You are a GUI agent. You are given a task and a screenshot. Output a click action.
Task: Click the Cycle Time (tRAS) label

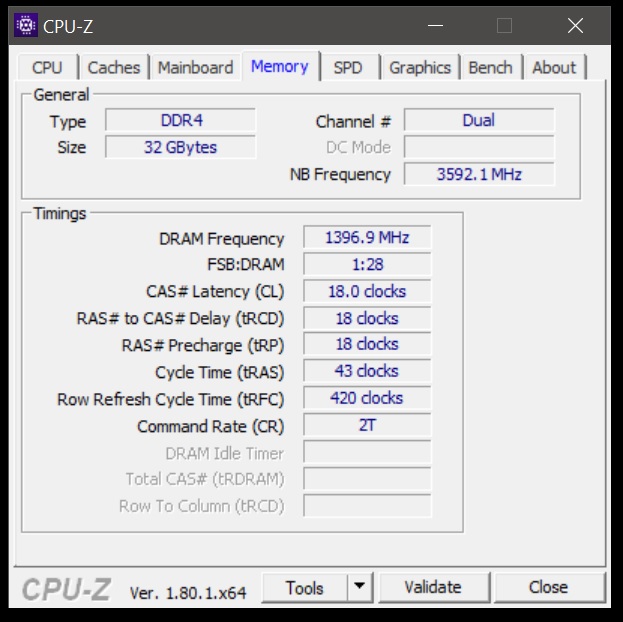220,372
